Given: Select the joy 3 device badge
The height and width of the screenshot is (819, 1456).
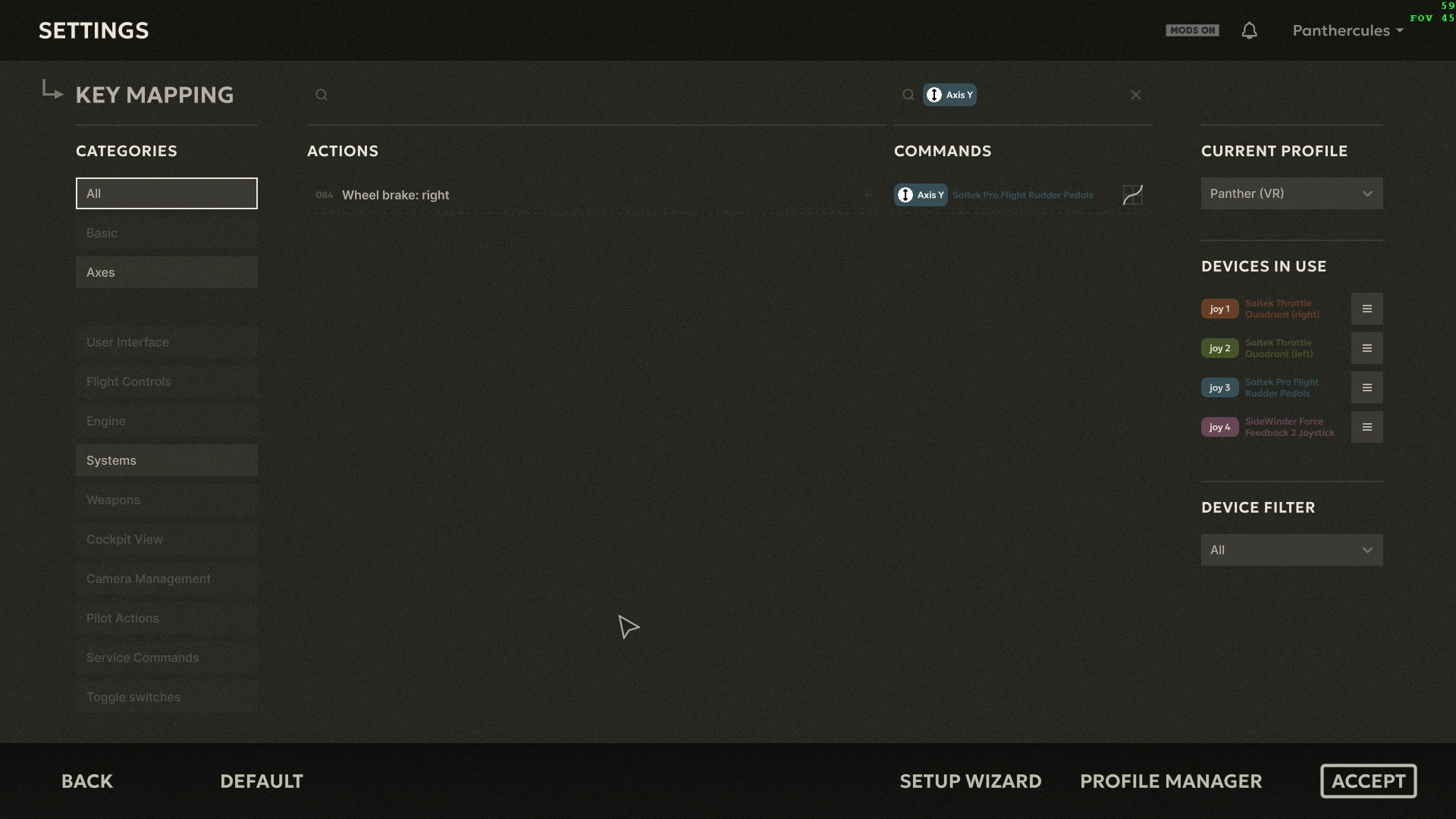Looking at the screenshot, I should (x=1219, y=388).
